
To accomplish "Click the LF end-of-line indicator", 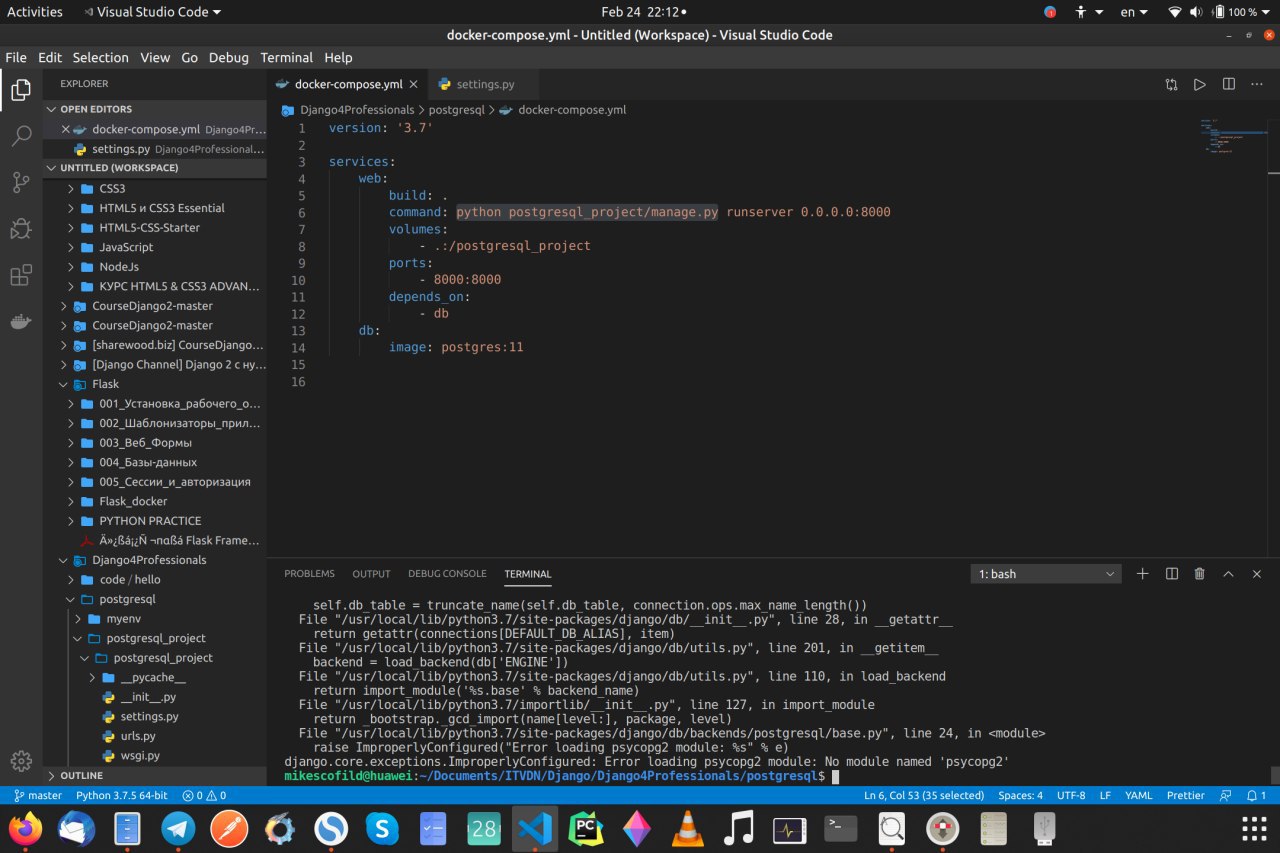I will point(1105,796).
